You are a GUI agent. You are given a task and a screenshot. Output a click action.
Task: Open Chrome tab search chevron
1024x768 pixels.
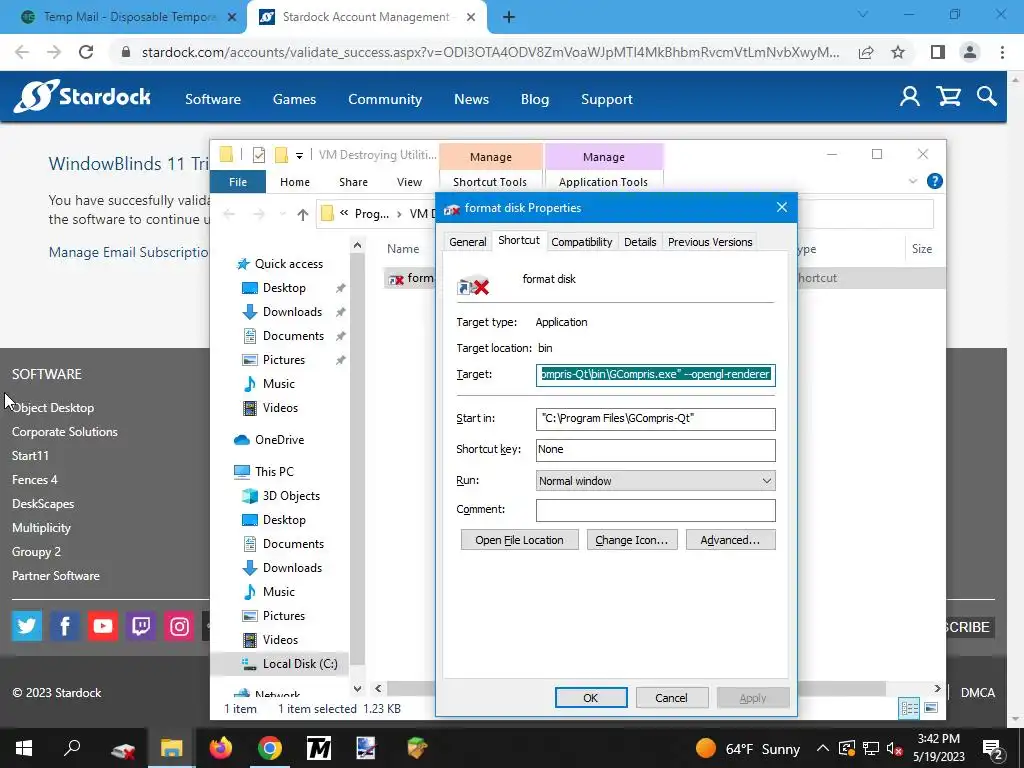[863, 14]
